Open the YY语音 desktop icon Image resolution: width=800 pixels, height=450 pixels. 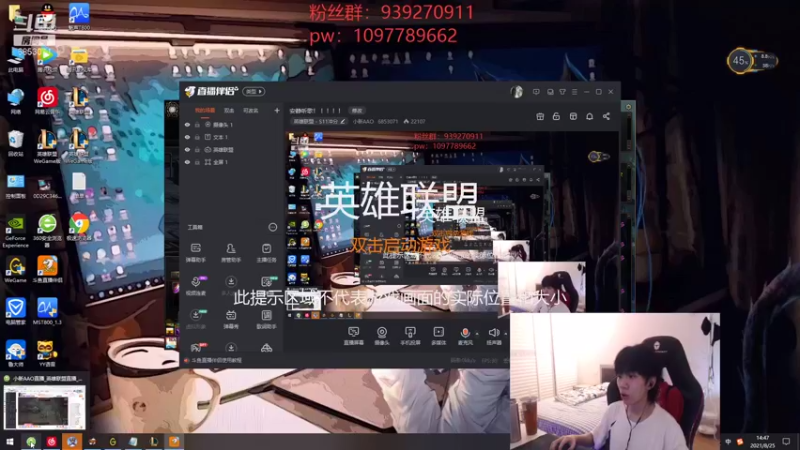[47, 354]
